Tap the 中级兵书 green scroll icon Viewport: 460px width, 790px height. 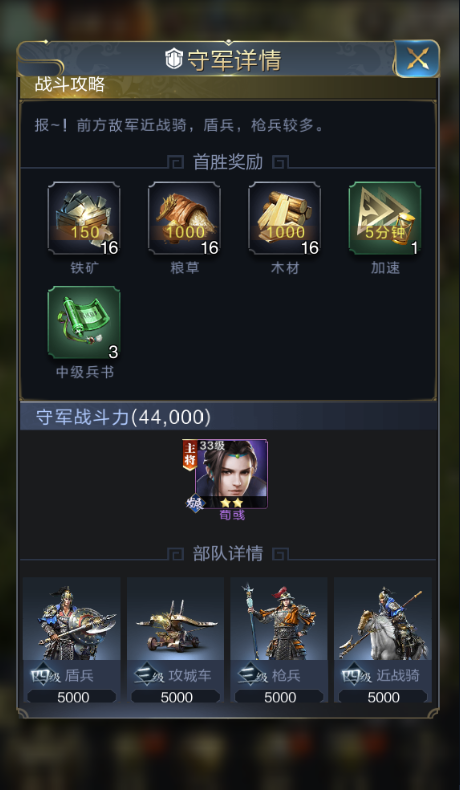[x=84, y=322]
